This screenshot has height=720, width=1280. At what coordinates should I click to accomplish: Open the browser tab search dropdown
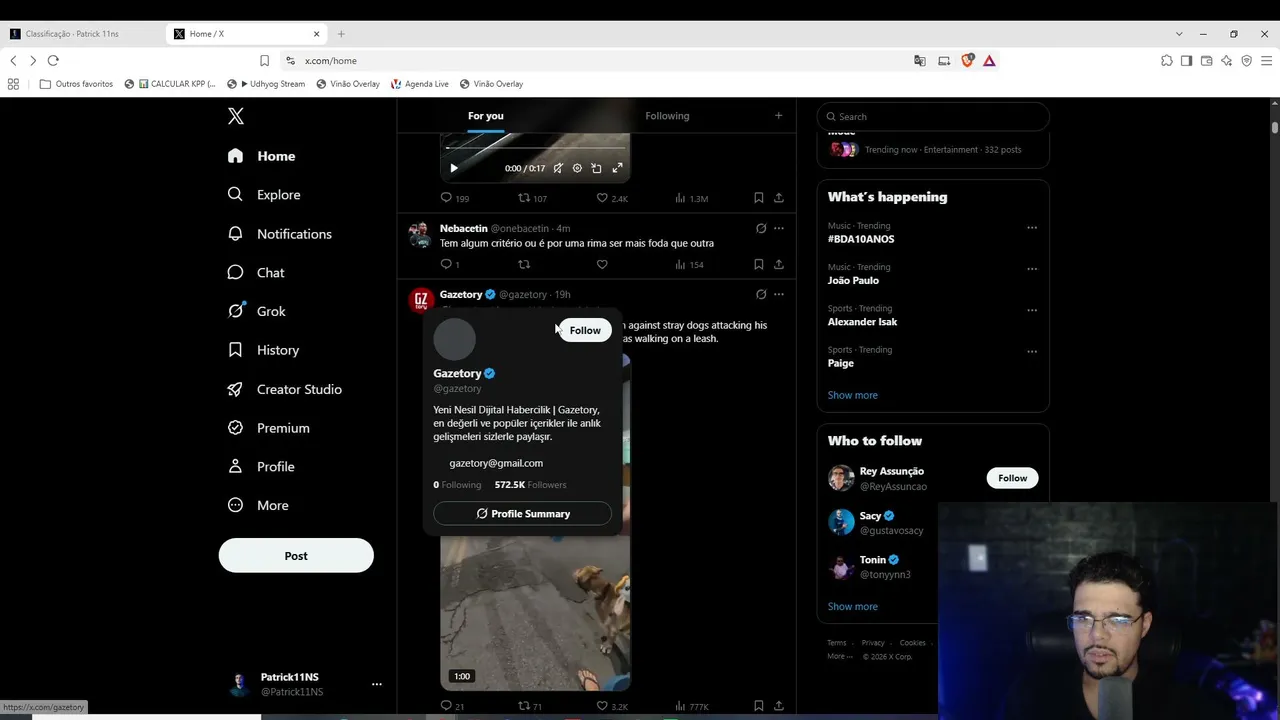click(1179, 34)
